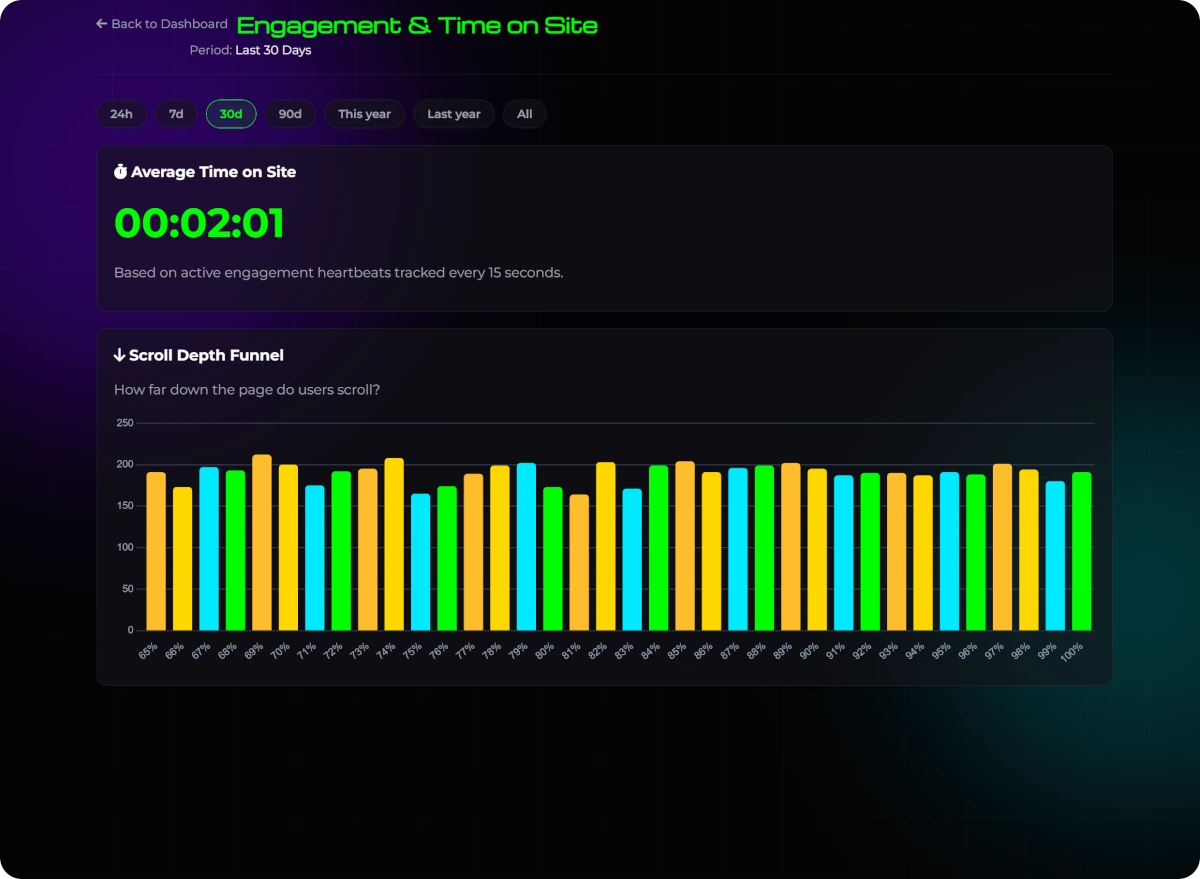Click the stopwatch icon beside Average Time on Site
The width and height of the screenshot is (1200, 879).
(121, 171)
